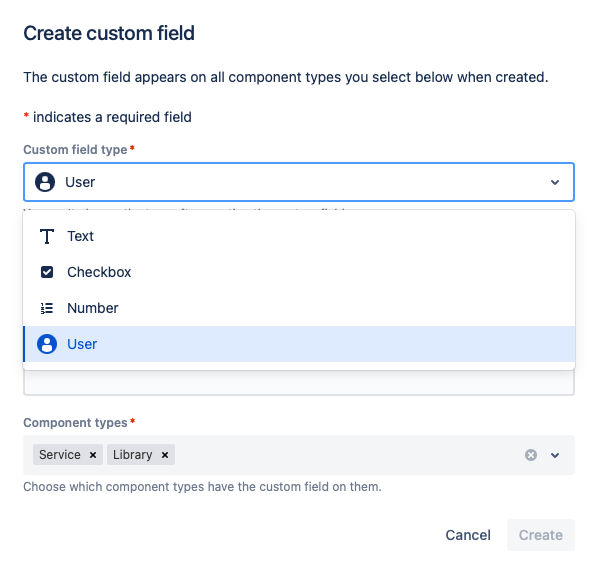Choose the Checkbox option
This screenshot has height=576, width=598.
click(x=299, y=272)
